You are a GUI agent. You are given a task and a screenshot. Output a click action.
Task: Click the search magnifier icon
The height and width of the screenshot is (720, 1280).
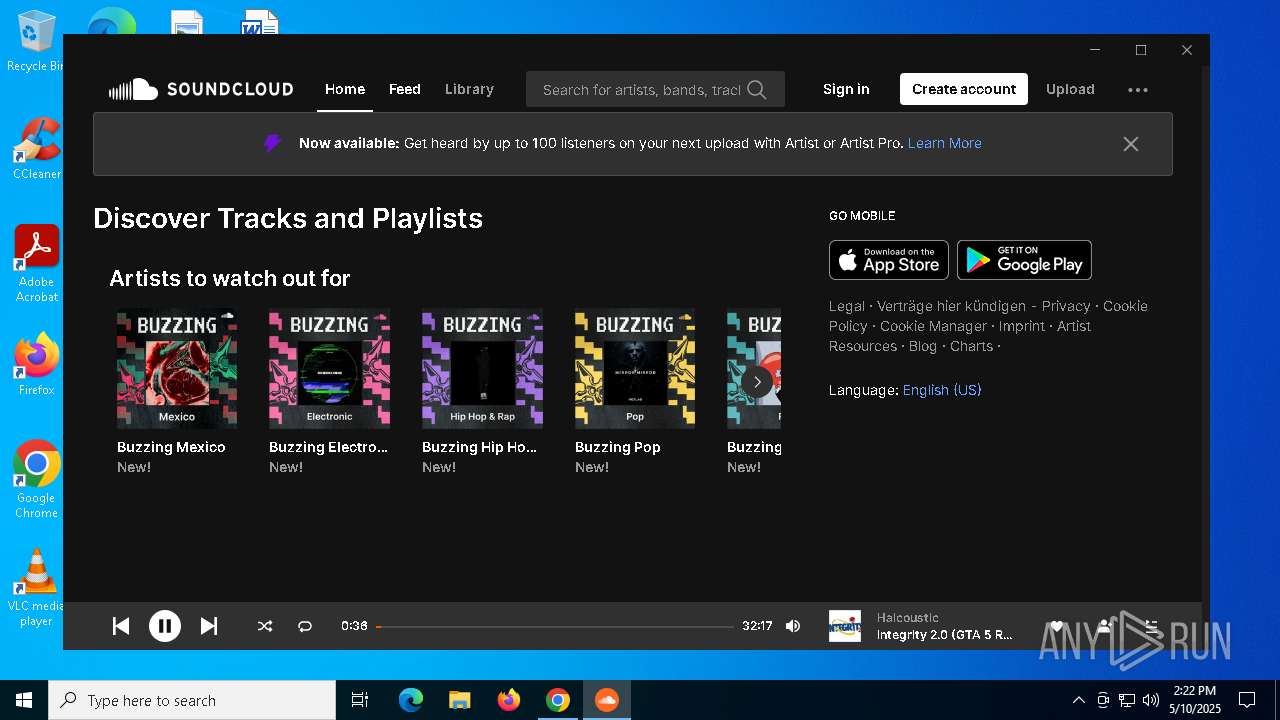(757, 90)
